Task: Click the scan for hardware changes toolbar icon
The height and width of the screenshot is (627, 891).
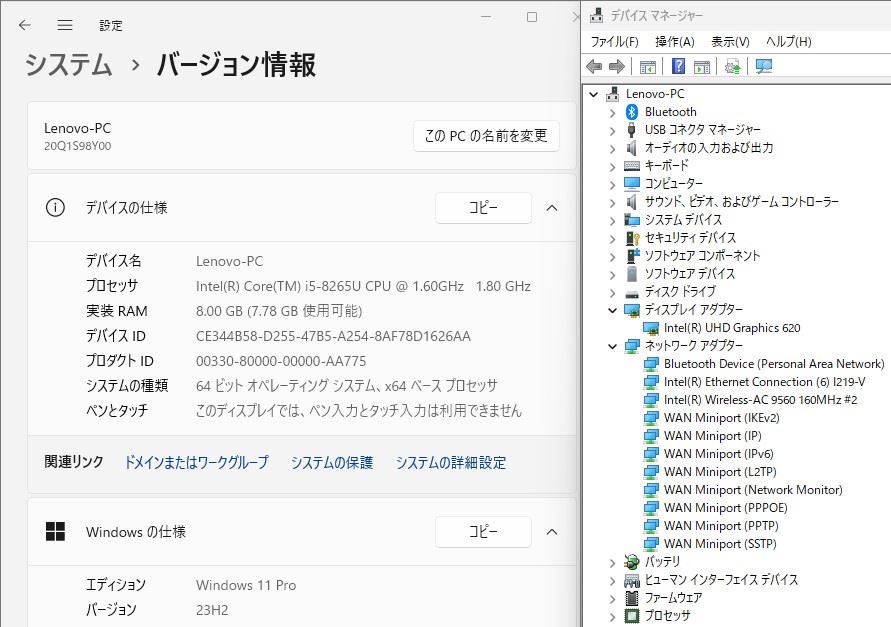Action: click(x=732, y=67)
